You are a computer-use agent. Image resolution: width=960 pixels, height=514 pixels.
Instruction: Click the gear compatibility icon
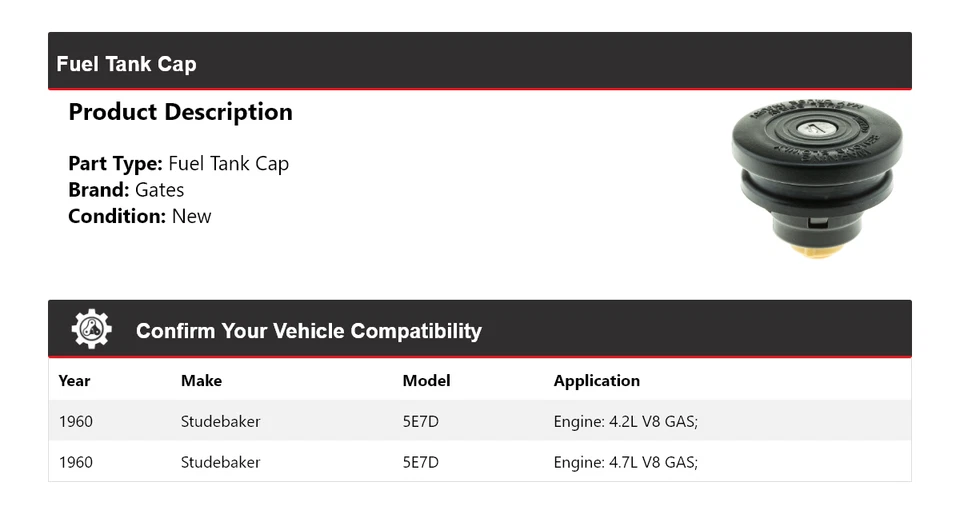pos(91,329)
